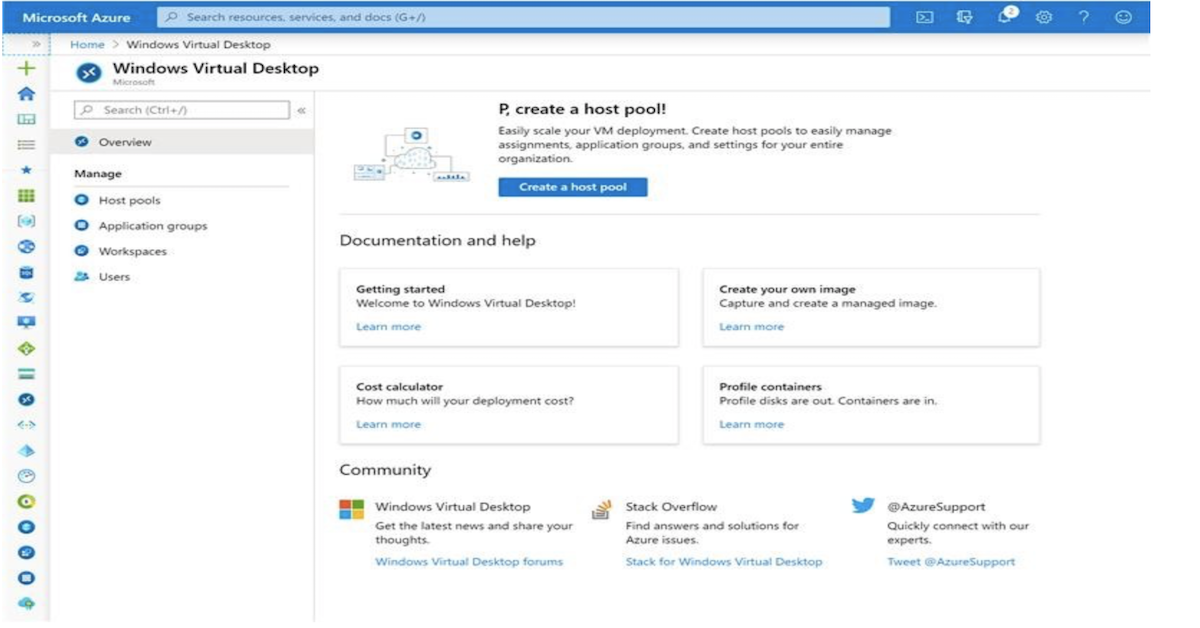This screenshot has width=1200, height=628.
Task: Click the Cost calculator card title
Action: 399,387
